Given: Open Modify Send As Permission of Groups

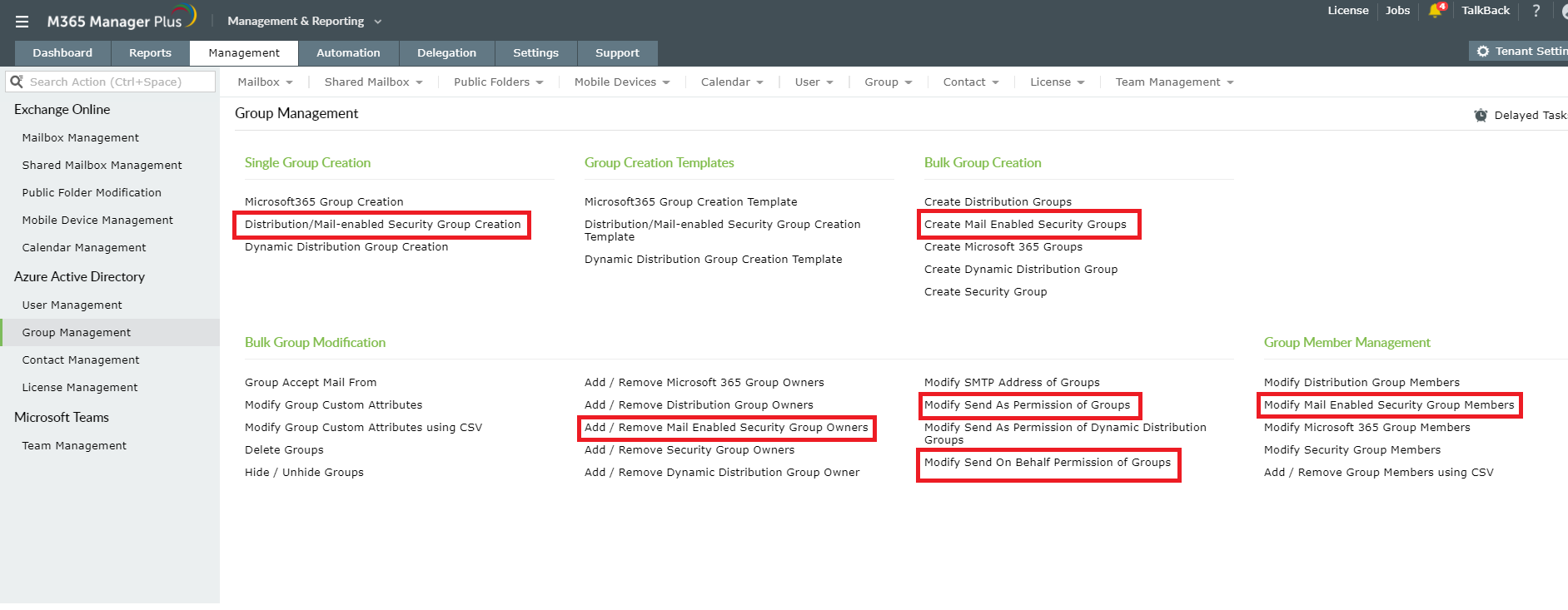Looking at the screenshot, I should pyautogui.click(x=1028, y=404).
